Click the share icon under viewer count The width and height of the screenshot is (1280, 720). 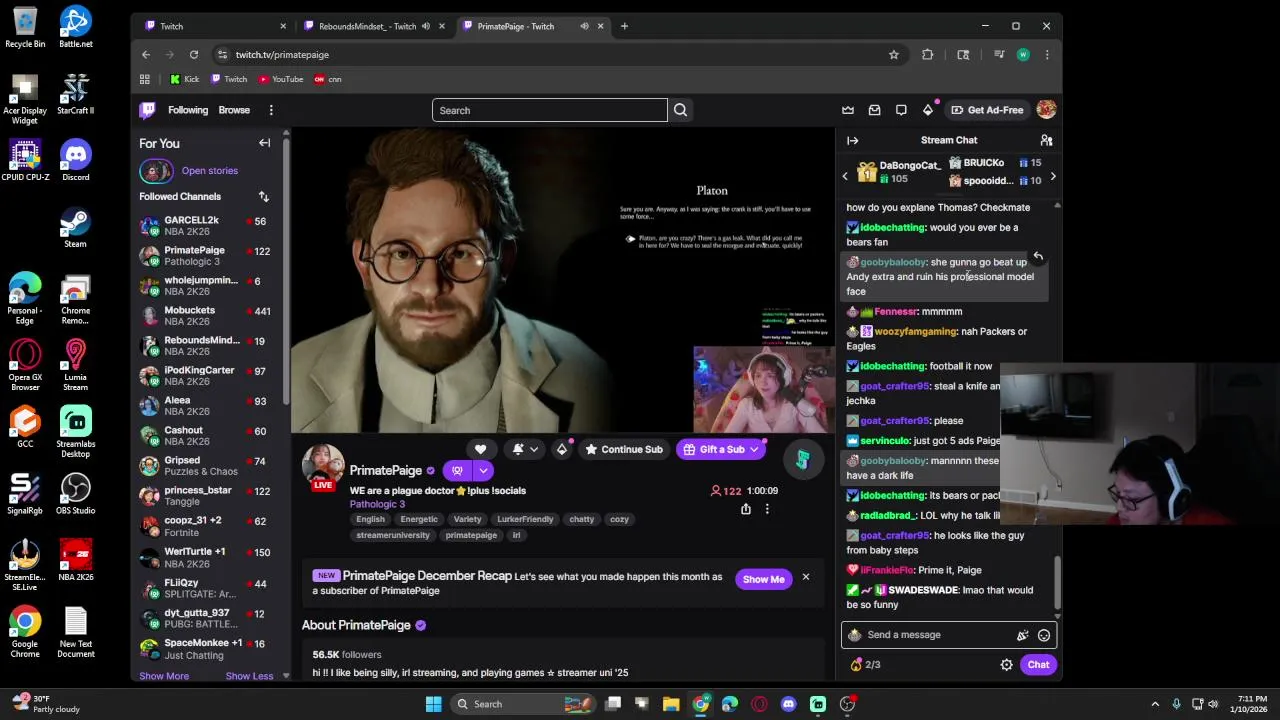point(745,509)
